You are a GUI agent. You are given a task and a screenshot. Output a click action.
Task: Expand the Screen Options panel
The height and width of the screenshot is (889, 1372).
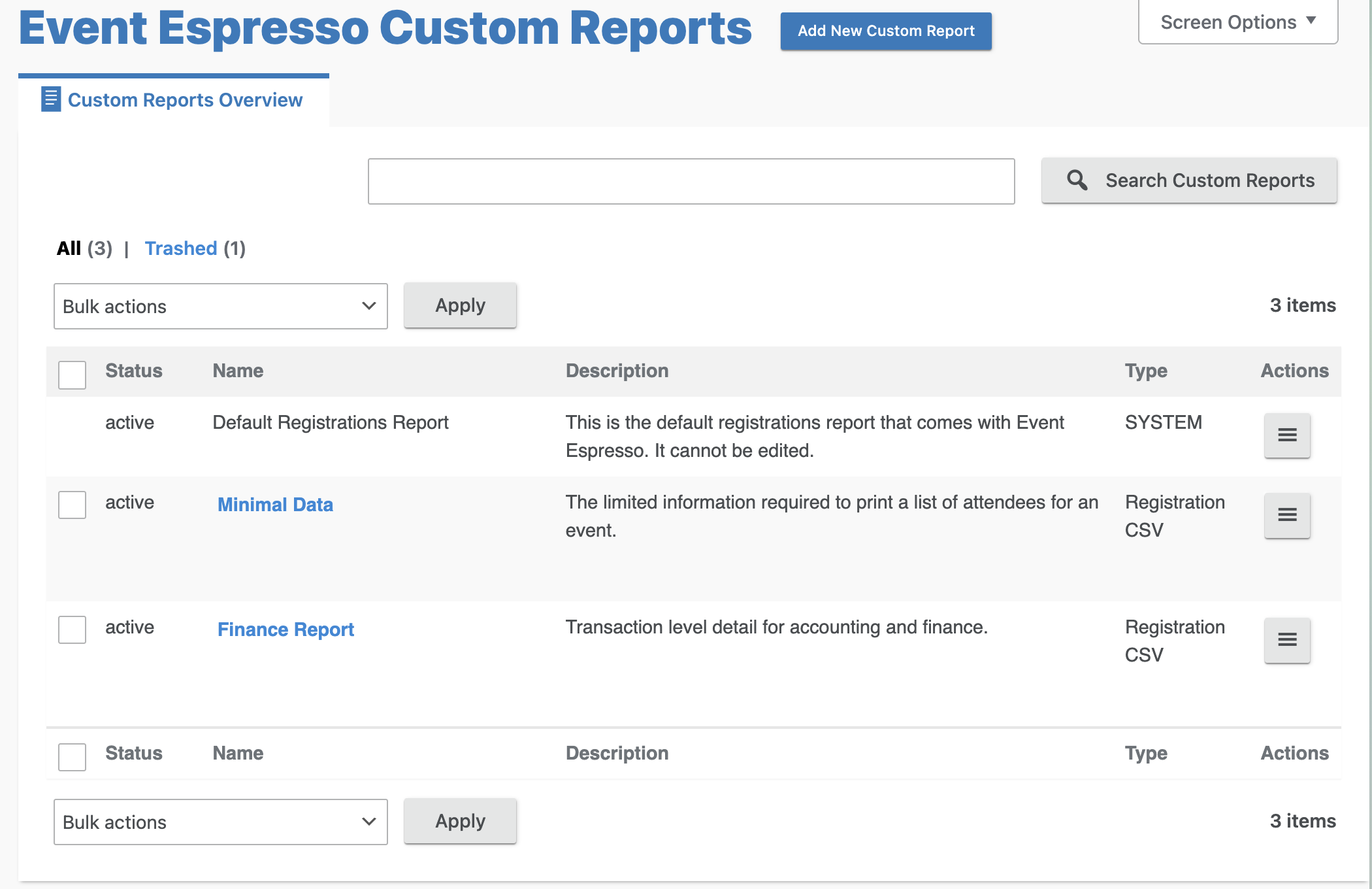tap(1237, 22)
